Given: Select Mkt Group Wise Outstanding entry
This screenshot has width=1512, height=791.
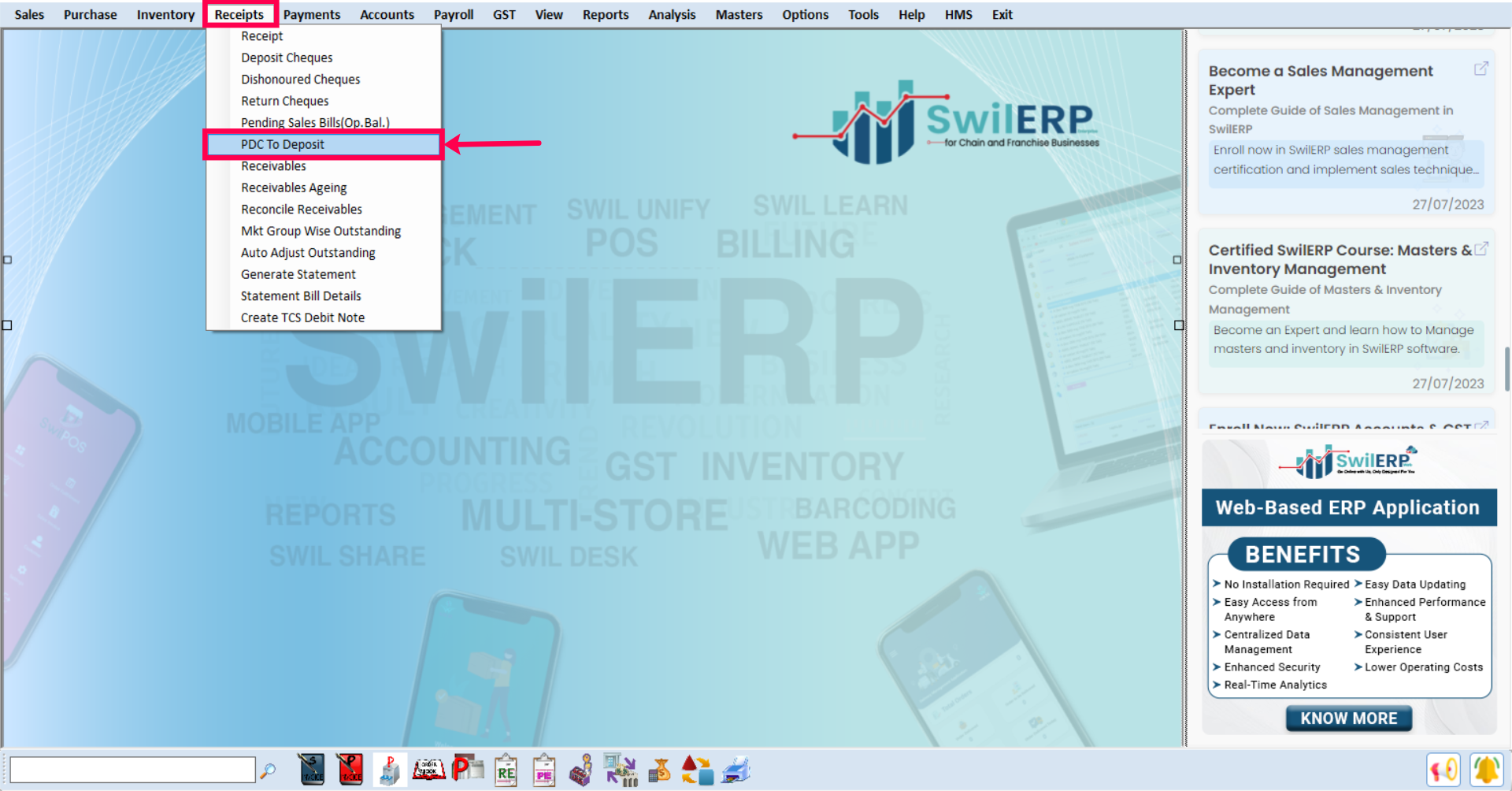Looking at the screenshot, I should pyautogui.click(x=324, y=231).
